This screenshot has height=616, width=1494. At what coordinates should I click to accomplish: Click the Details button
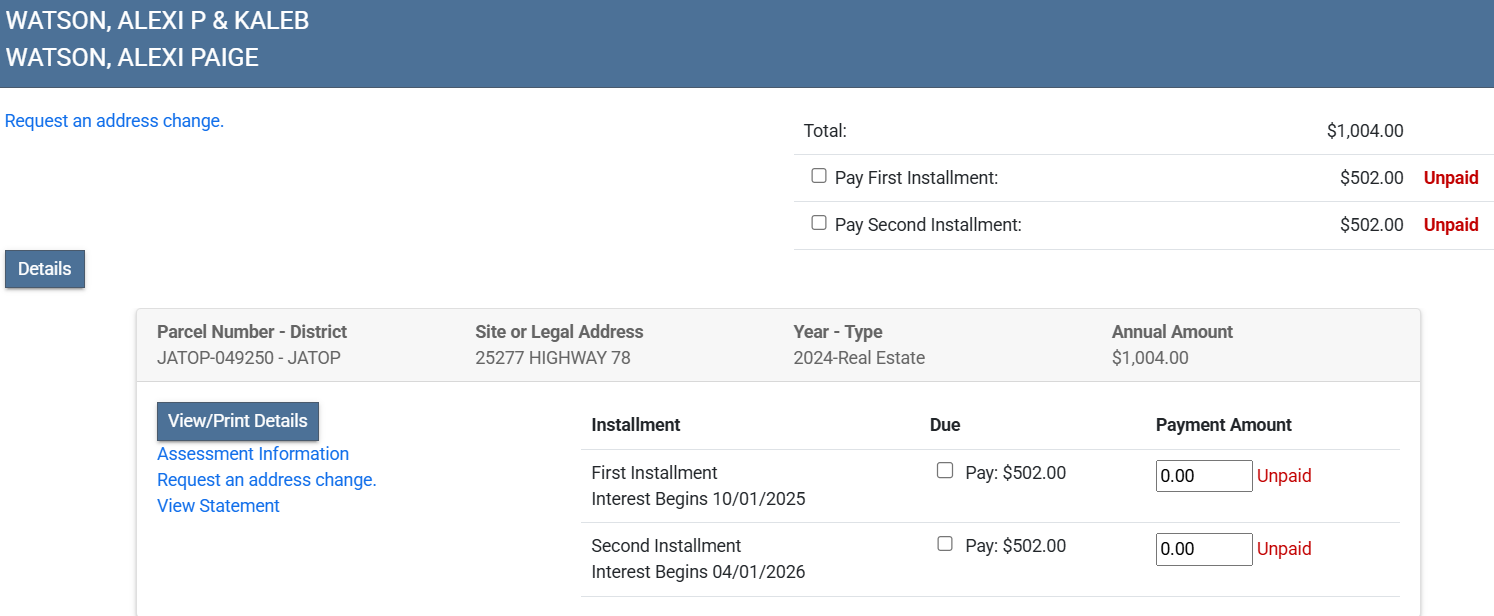tap(45, 269)
